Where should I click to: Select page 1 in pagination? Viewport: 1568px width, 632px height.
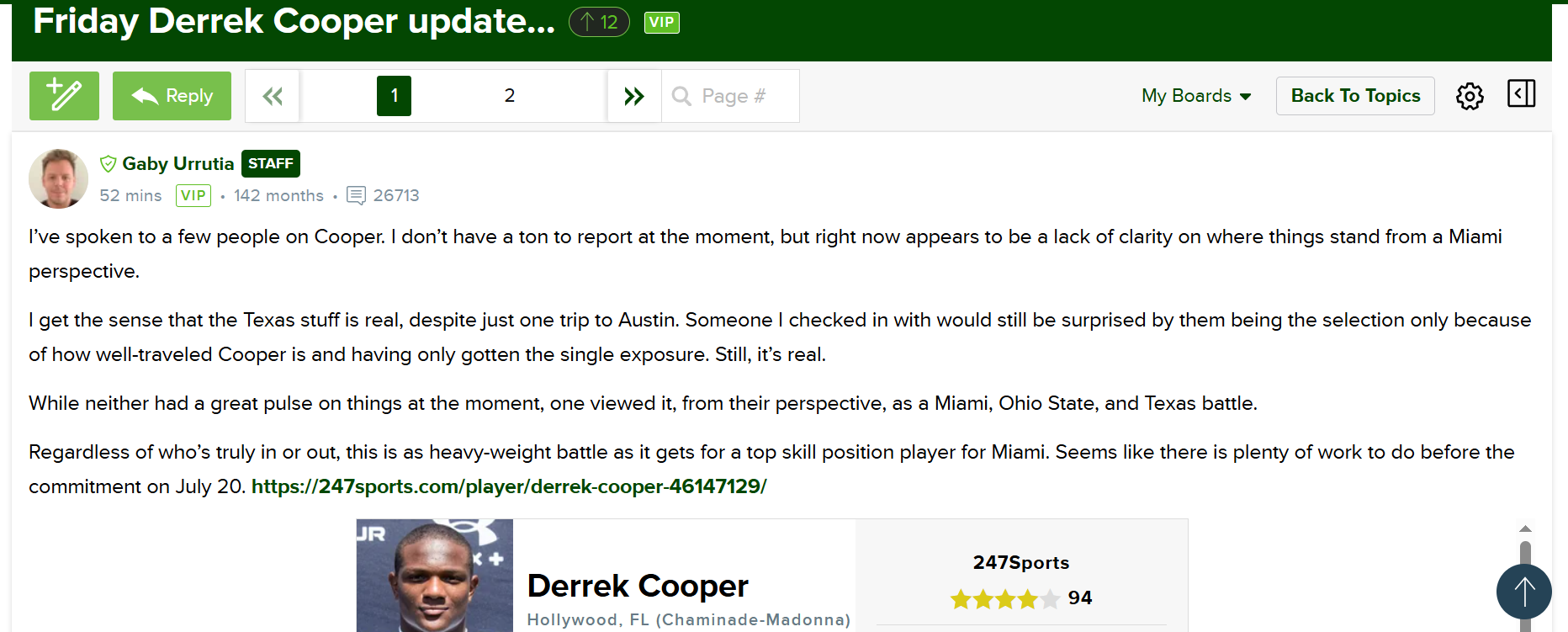(394, 96)
